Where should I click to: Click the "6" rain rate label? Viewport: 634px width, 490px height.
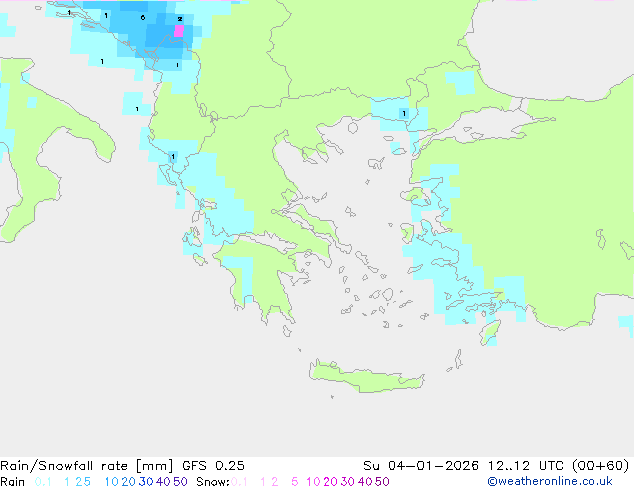coord(143,17)
